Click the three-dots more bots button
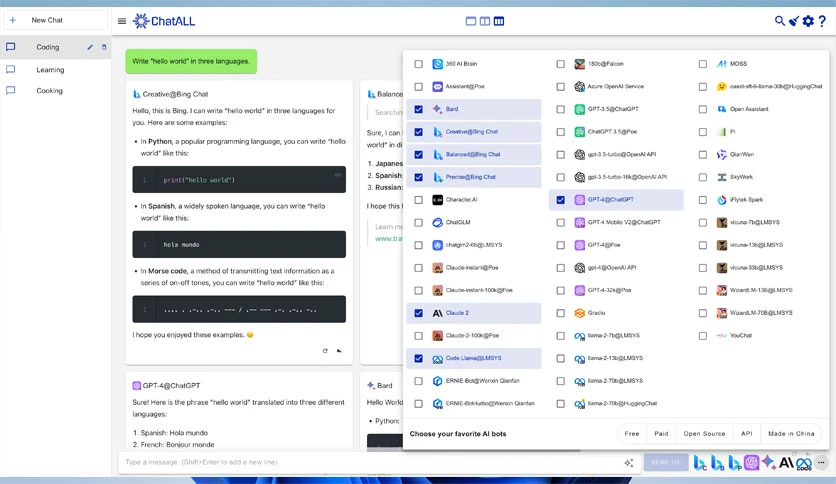The image size is (836, 484). click(x=821, y=462)
